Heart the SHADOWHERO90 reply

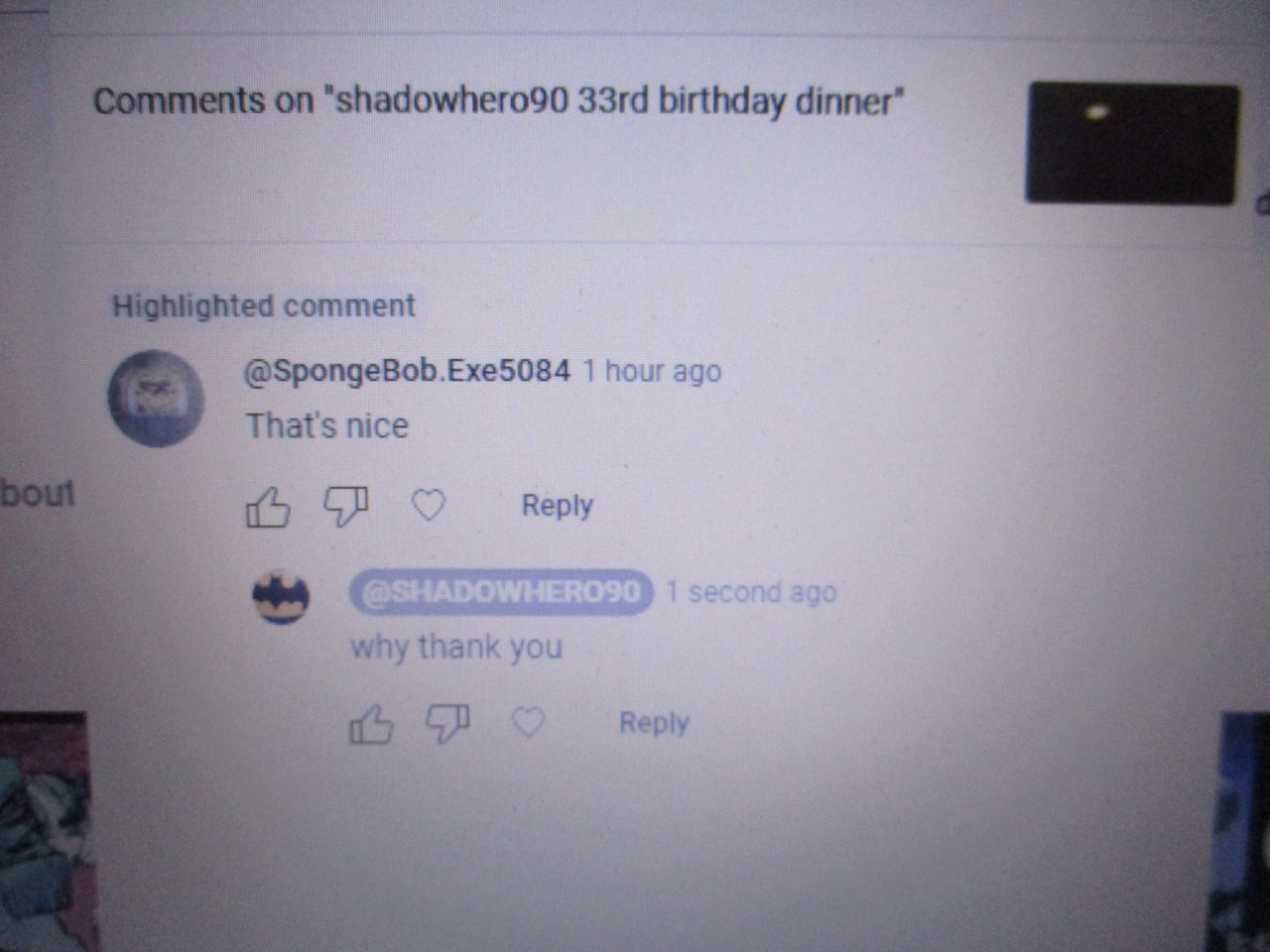coord(528,722)
